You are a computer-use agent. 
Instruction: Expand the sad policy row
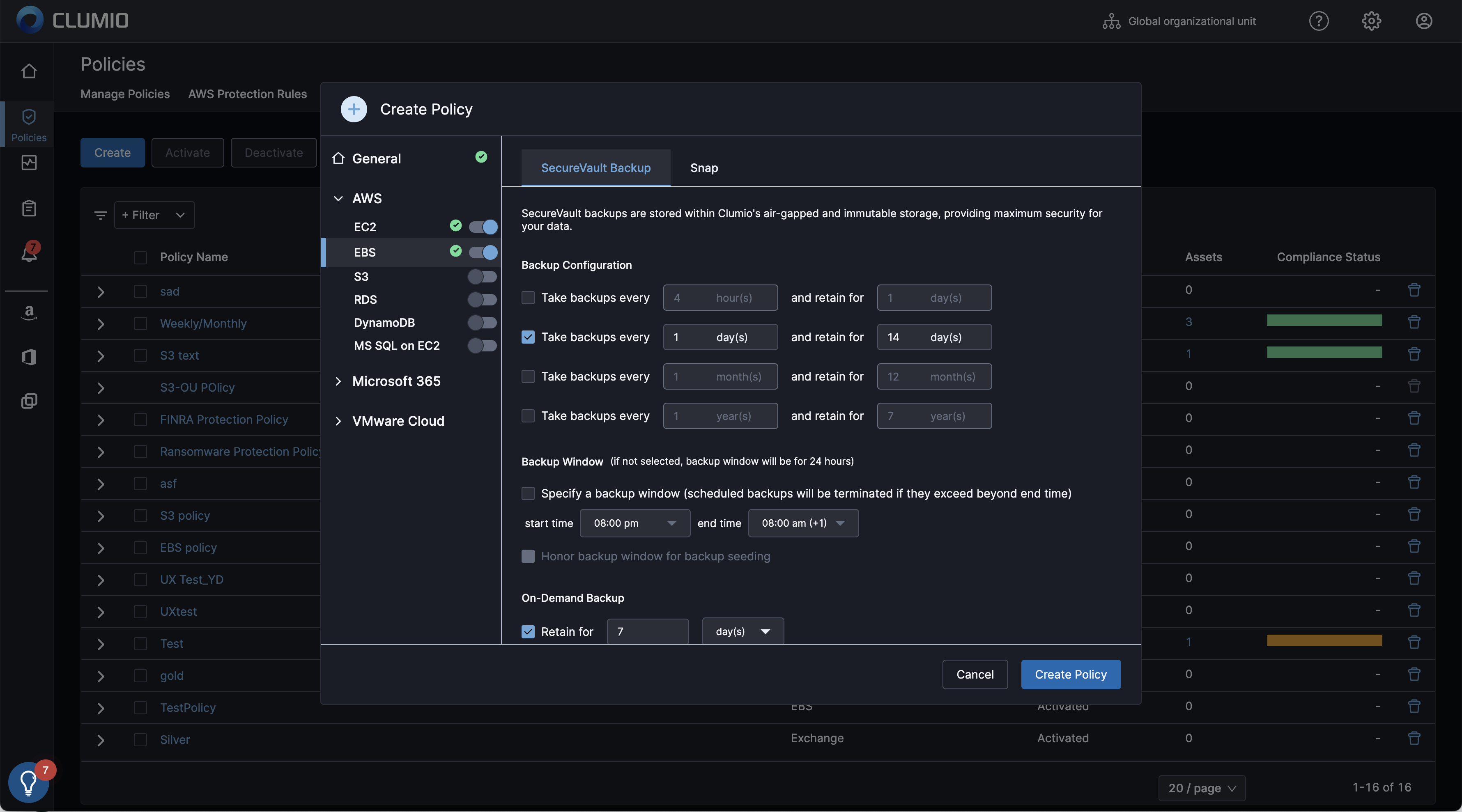(101, 291)
